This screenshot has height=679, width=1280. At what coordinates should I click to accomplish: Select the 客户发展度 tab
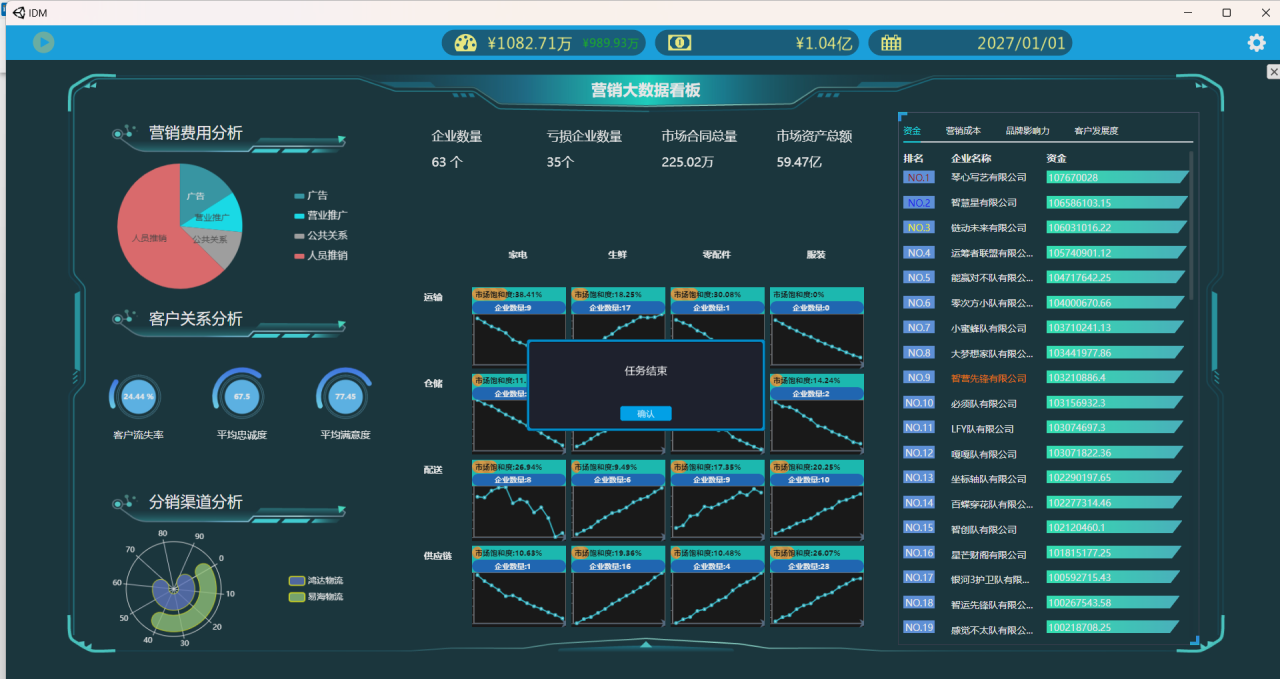[1096, 131]
